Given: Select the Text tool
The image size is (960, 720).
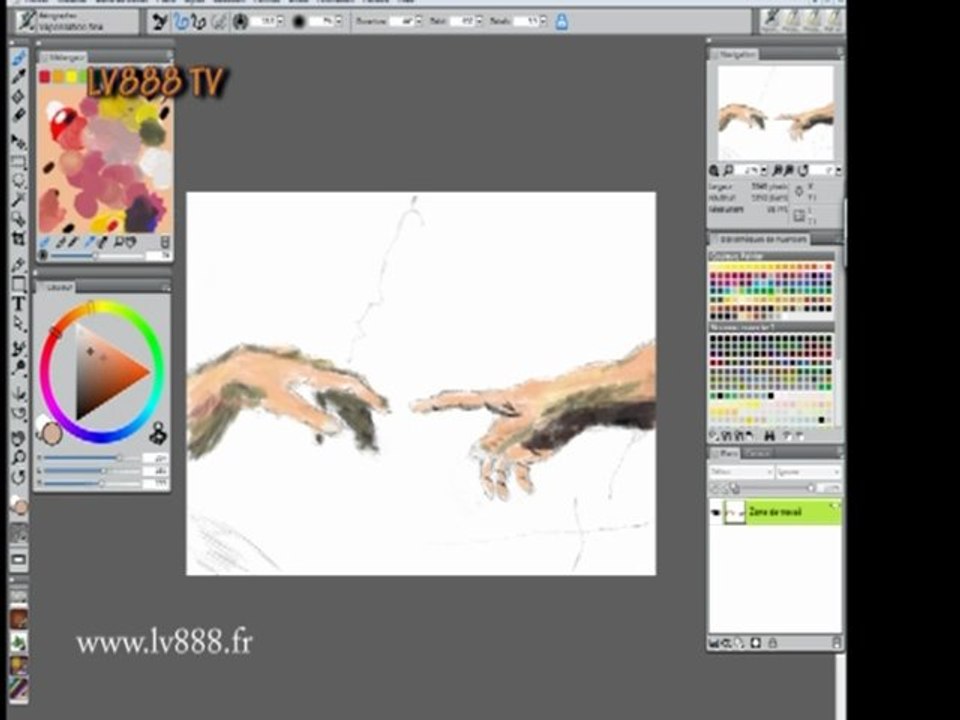Looking at the screenshot, I should 19,304.
